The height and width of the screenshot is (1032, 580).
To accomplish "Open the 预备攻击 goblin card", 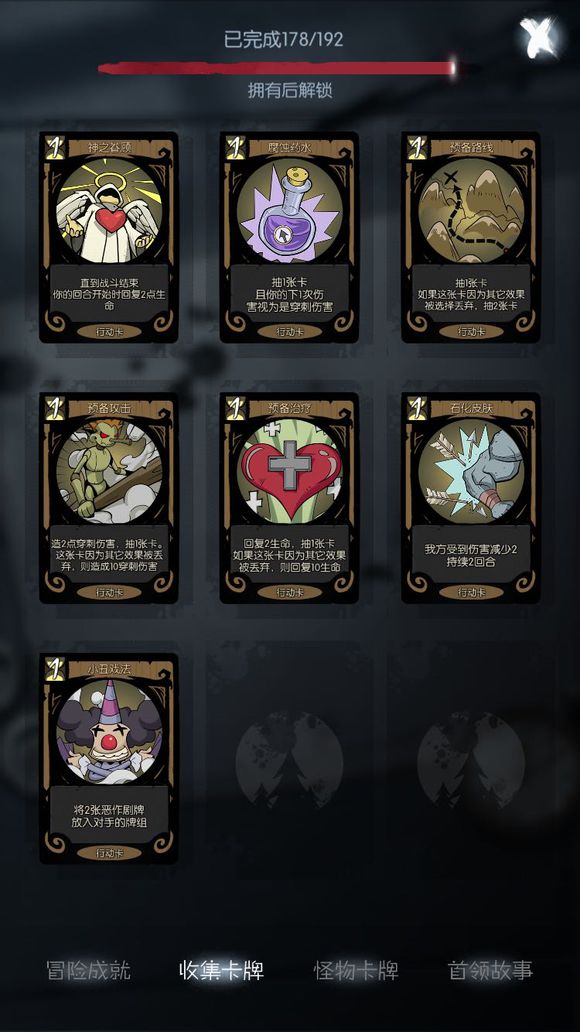I will pos(109,498).
